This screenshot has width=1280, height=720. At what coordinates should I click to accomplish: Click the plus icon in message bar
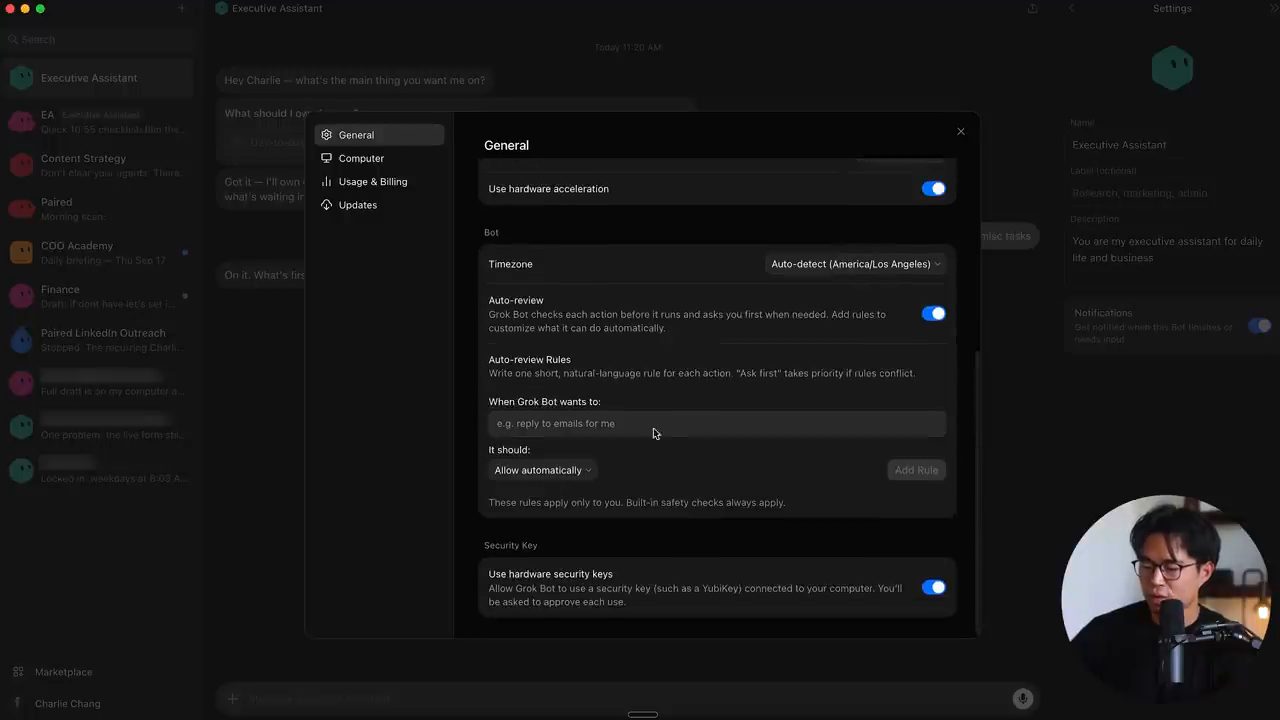point(232,699)
